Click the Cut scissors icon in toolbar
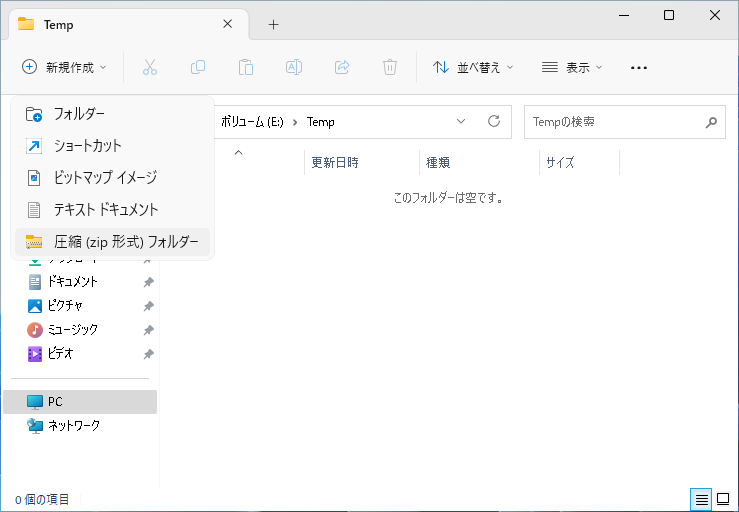The height and width of the screenshot is (512, 739). pyautogui.click(x=150, y=67)
